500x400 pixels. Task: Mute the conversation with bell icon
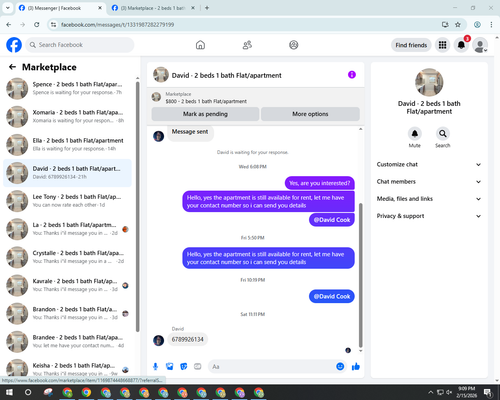point(415,134)
